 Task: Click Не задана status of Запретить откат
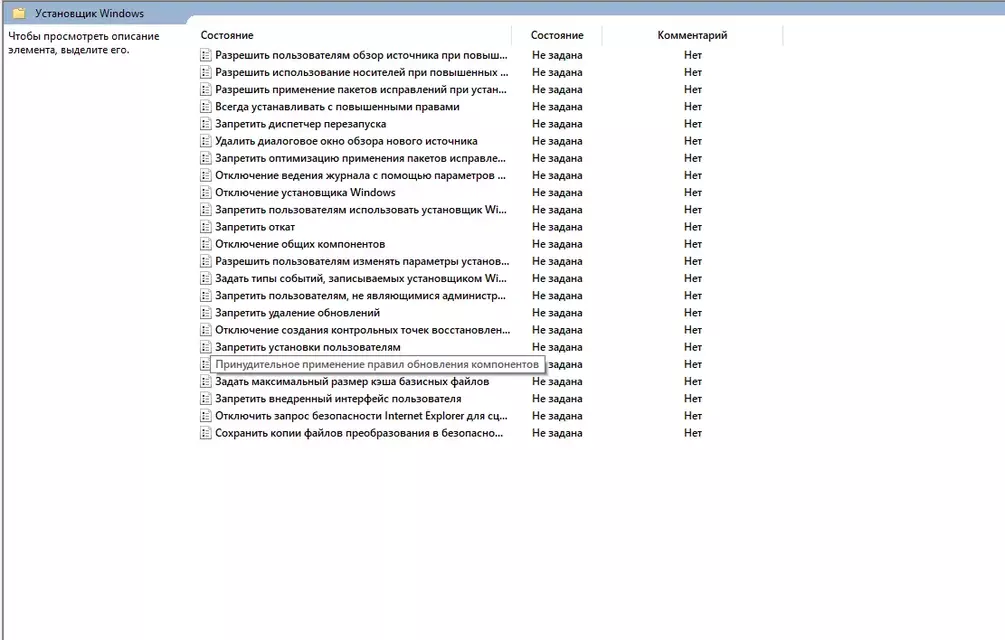(x=557, y=227)
